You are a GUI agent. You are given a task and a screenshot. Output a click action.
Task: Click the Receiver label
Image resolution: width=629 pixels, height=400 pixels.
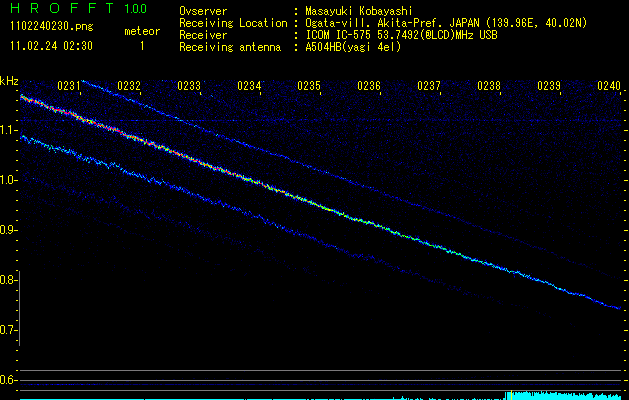pyautogui.click(x=203, y=35)
